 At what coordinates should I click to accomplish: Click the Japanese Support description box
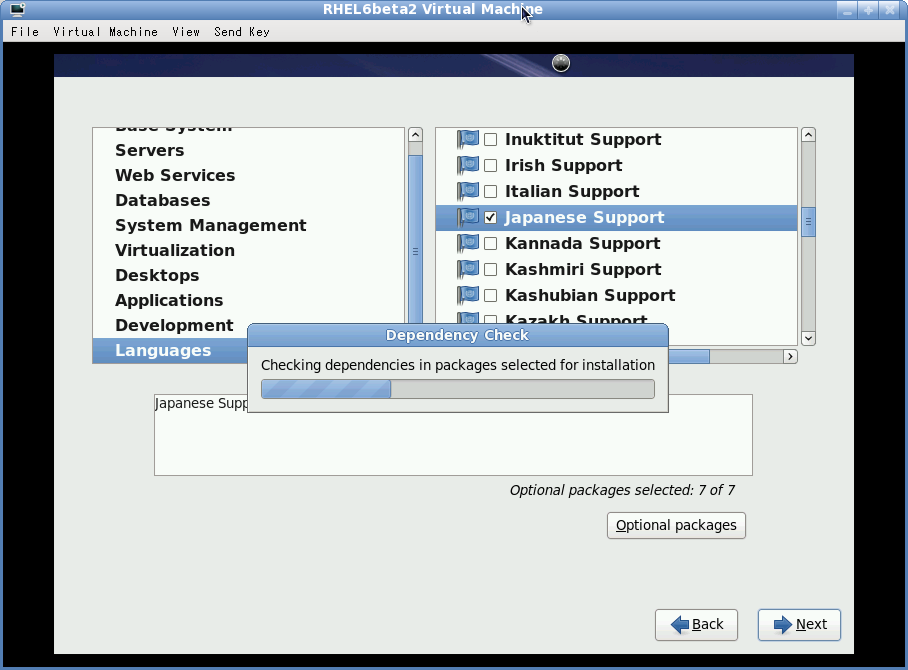[x=453, y=435]
